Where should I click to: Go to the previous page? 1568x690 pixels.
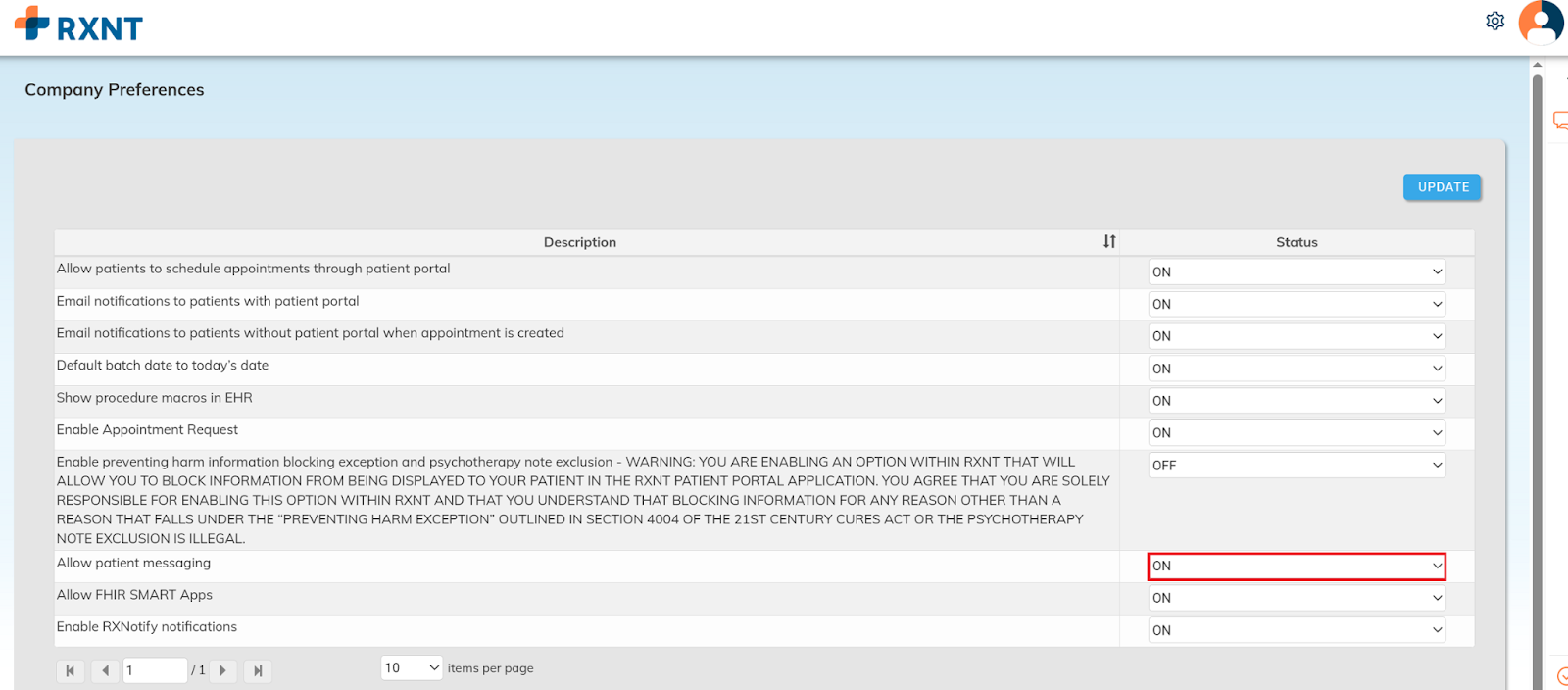[x=105, y=670]
